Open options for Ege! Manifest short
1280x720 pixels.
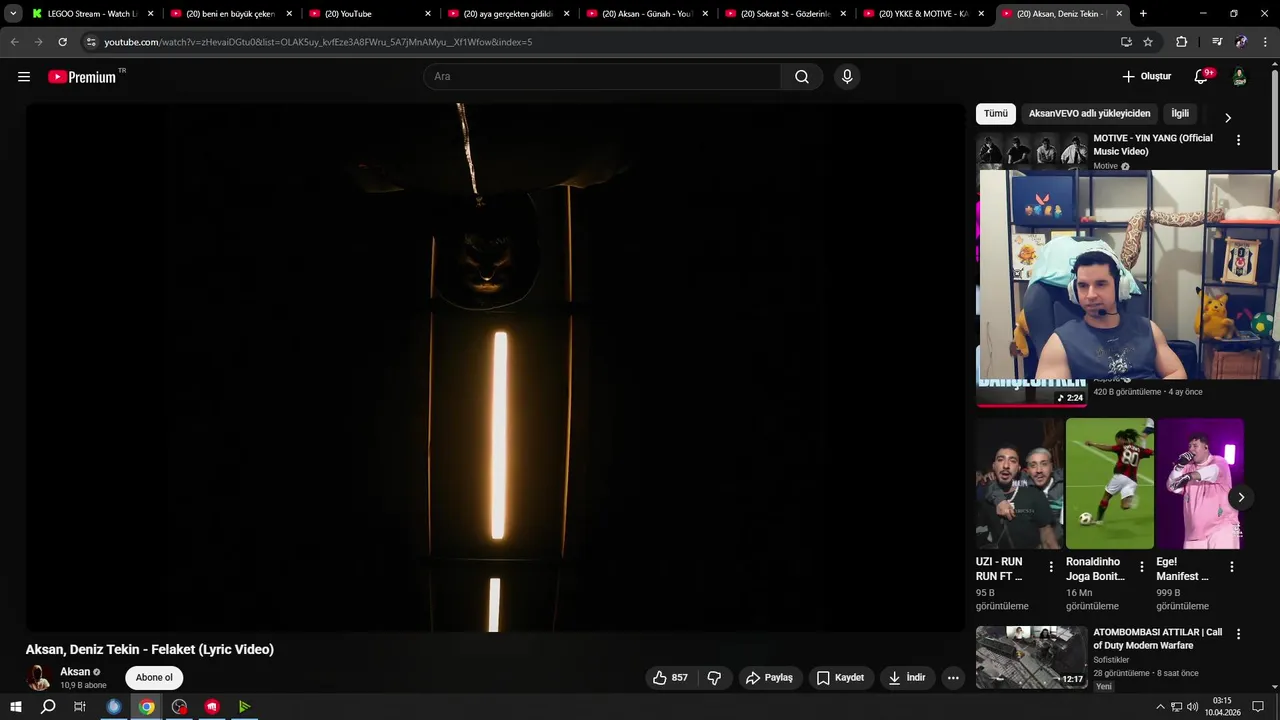point(1231,567)
